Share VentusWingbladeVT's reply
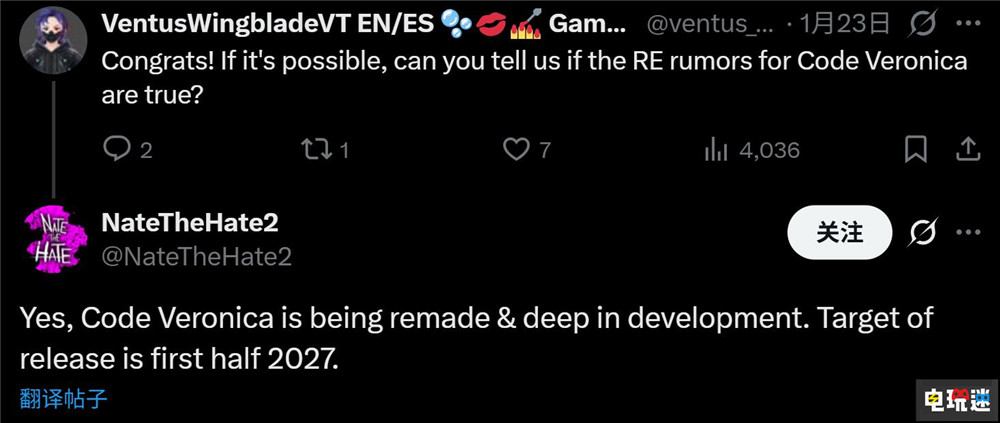Image resolution: width=1000 pixels, height=423 pixels. (967, 150)
